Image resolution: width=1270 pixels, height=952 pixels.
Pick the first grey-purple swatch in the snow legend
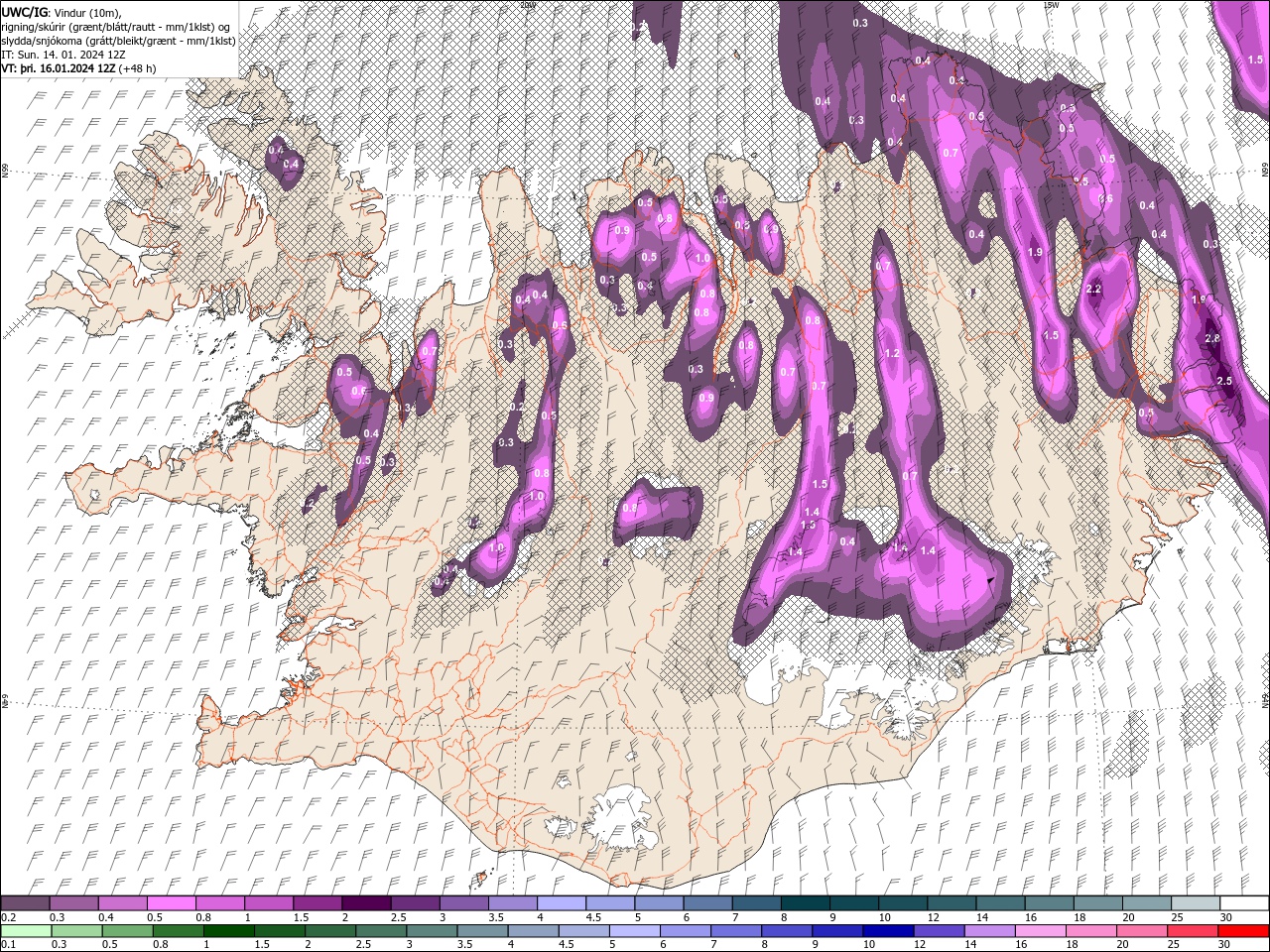(x=25, y=903)
